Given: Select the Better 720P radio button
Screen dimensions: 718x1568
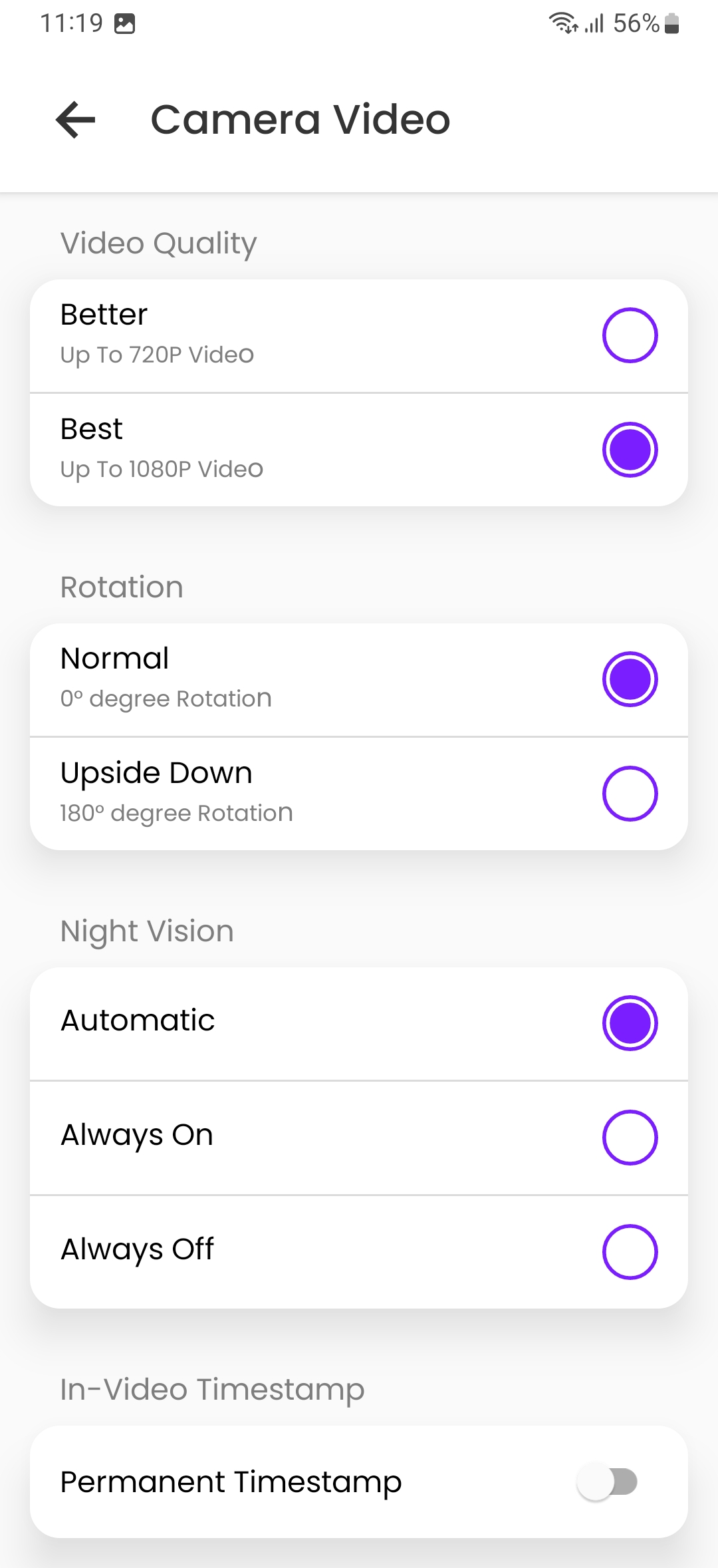Looking at the screenshot, I should pyautogui.click(x=630, y=335).
